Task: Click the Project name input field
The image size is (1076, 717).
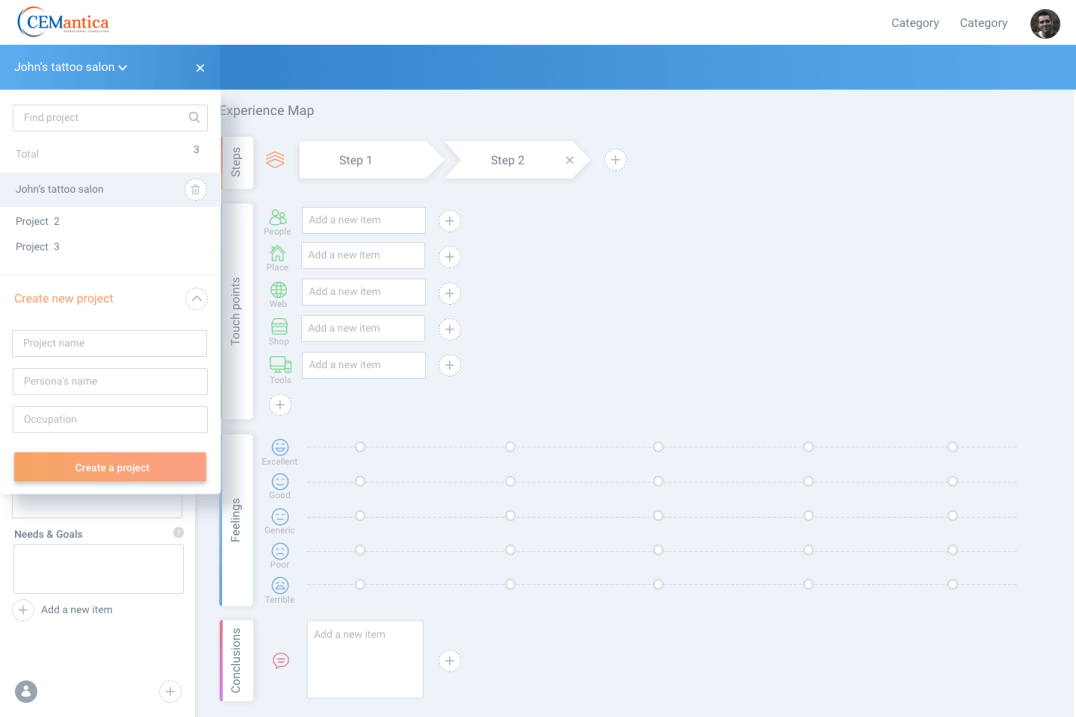Action: (x=110, y=343)
